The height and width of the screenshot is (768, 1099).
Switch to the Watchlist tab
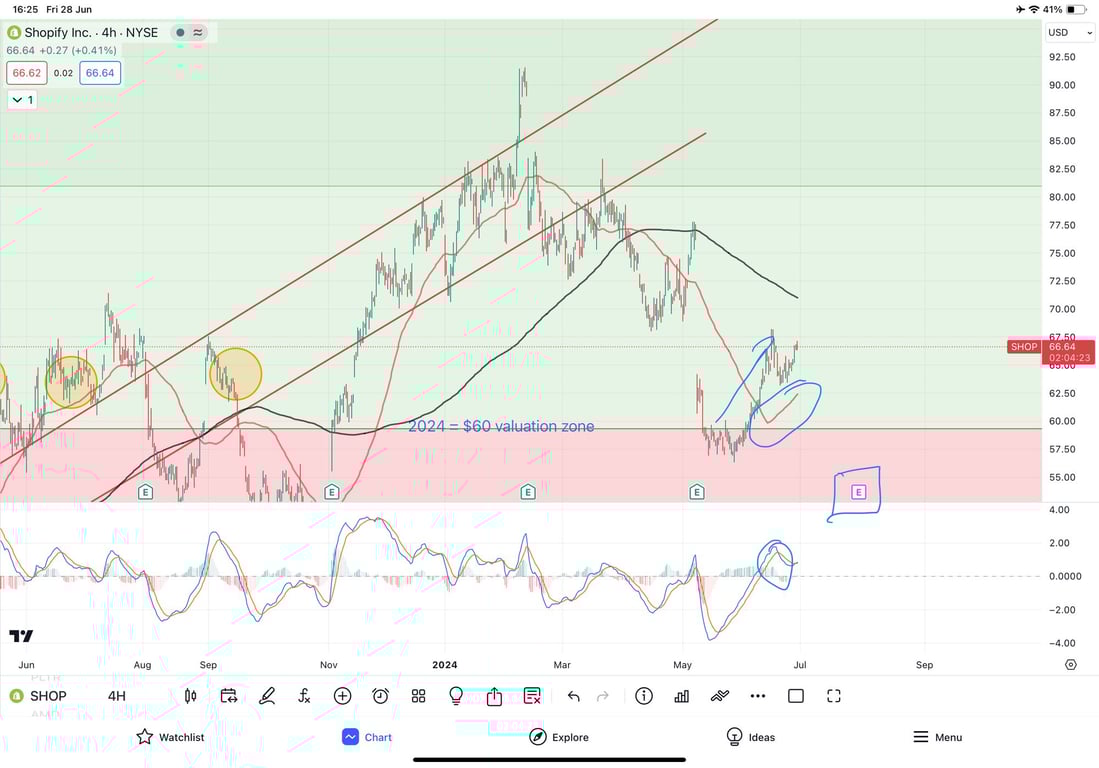(x=170, y=737)
